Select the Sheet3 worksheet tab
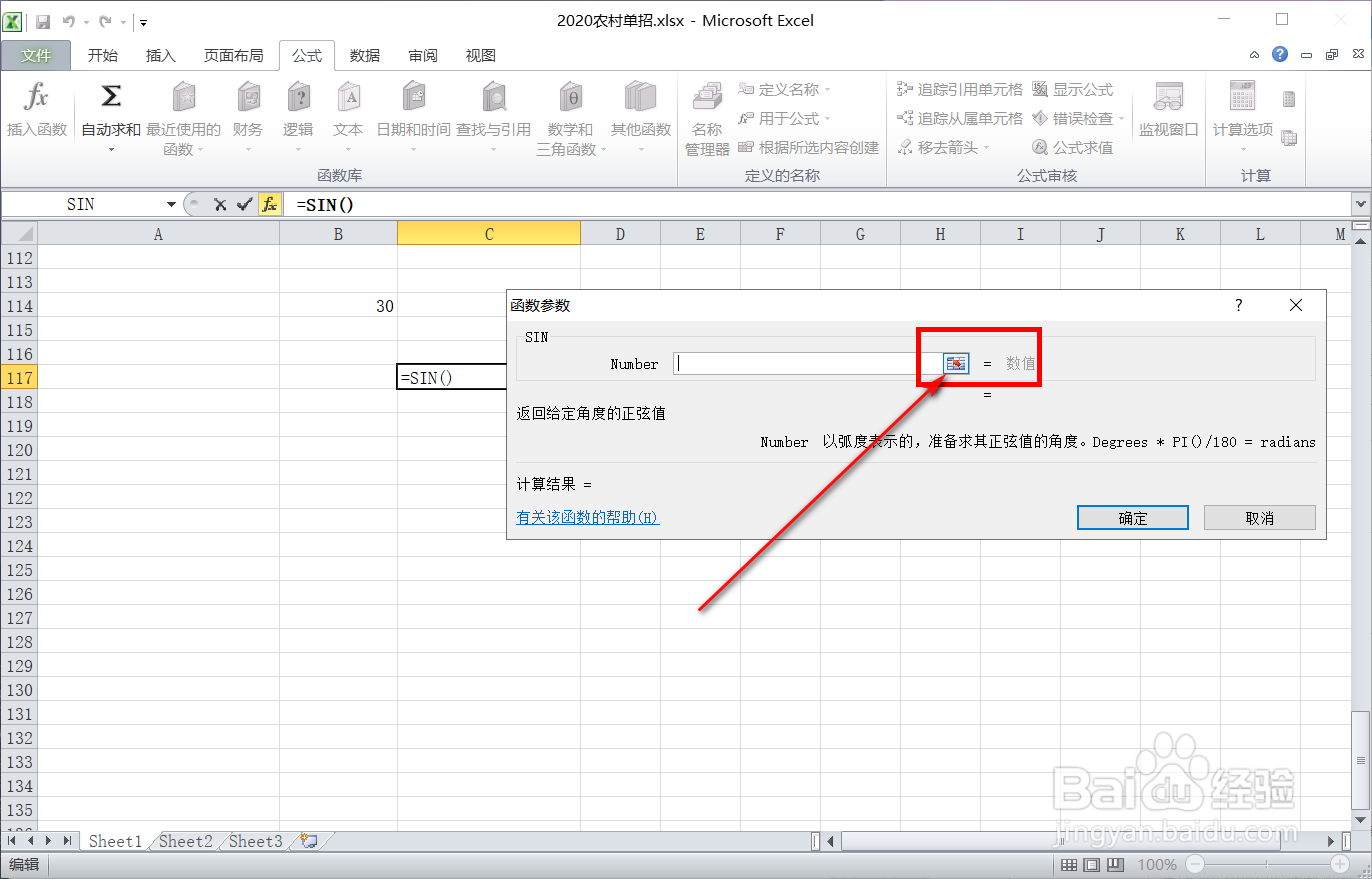This screenshot has width=1372, height=879. 256,841
